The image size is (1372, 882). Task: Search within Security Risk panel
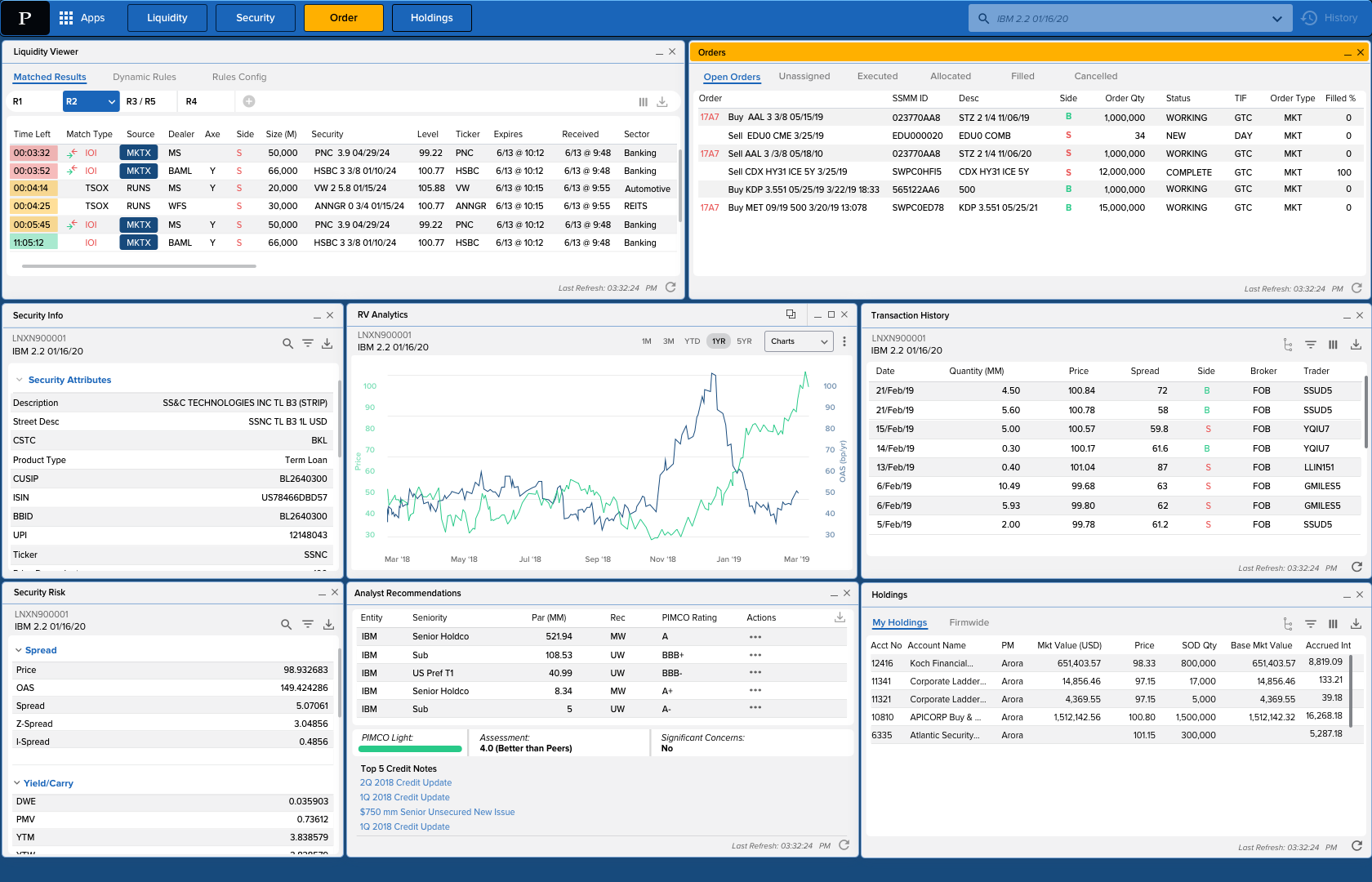coord(286,624)
